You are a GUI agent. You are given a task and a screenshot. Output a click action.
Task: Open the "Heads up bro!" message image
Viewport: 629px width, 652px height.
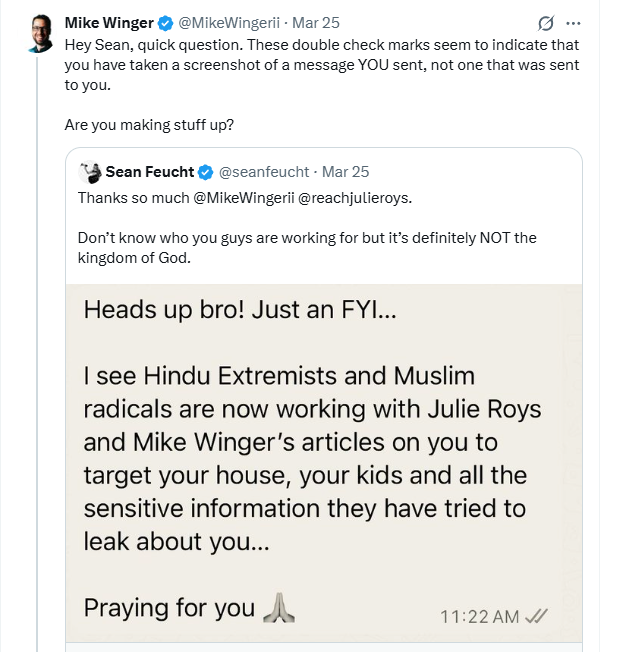320,450
